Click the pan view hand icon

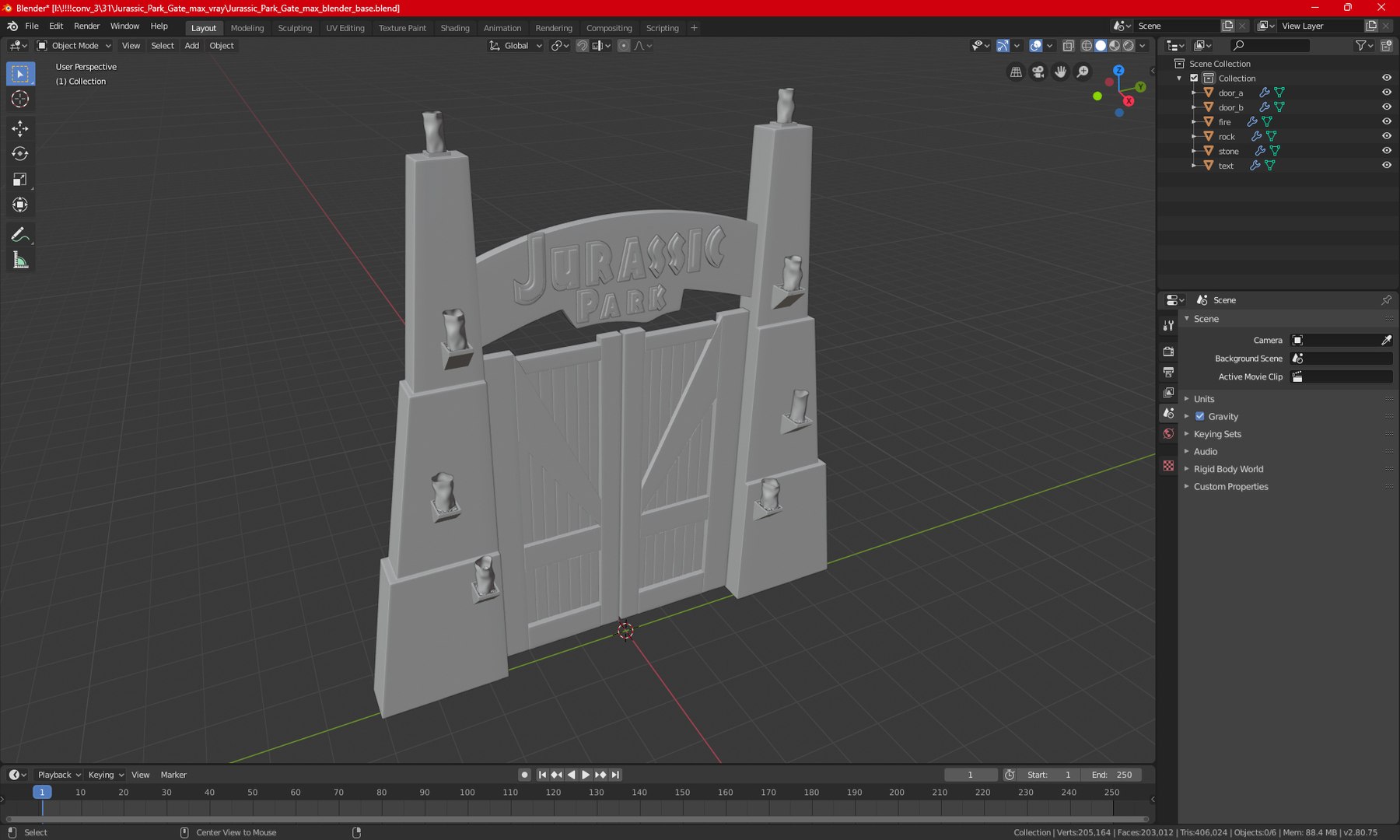tap(1061, 72)
